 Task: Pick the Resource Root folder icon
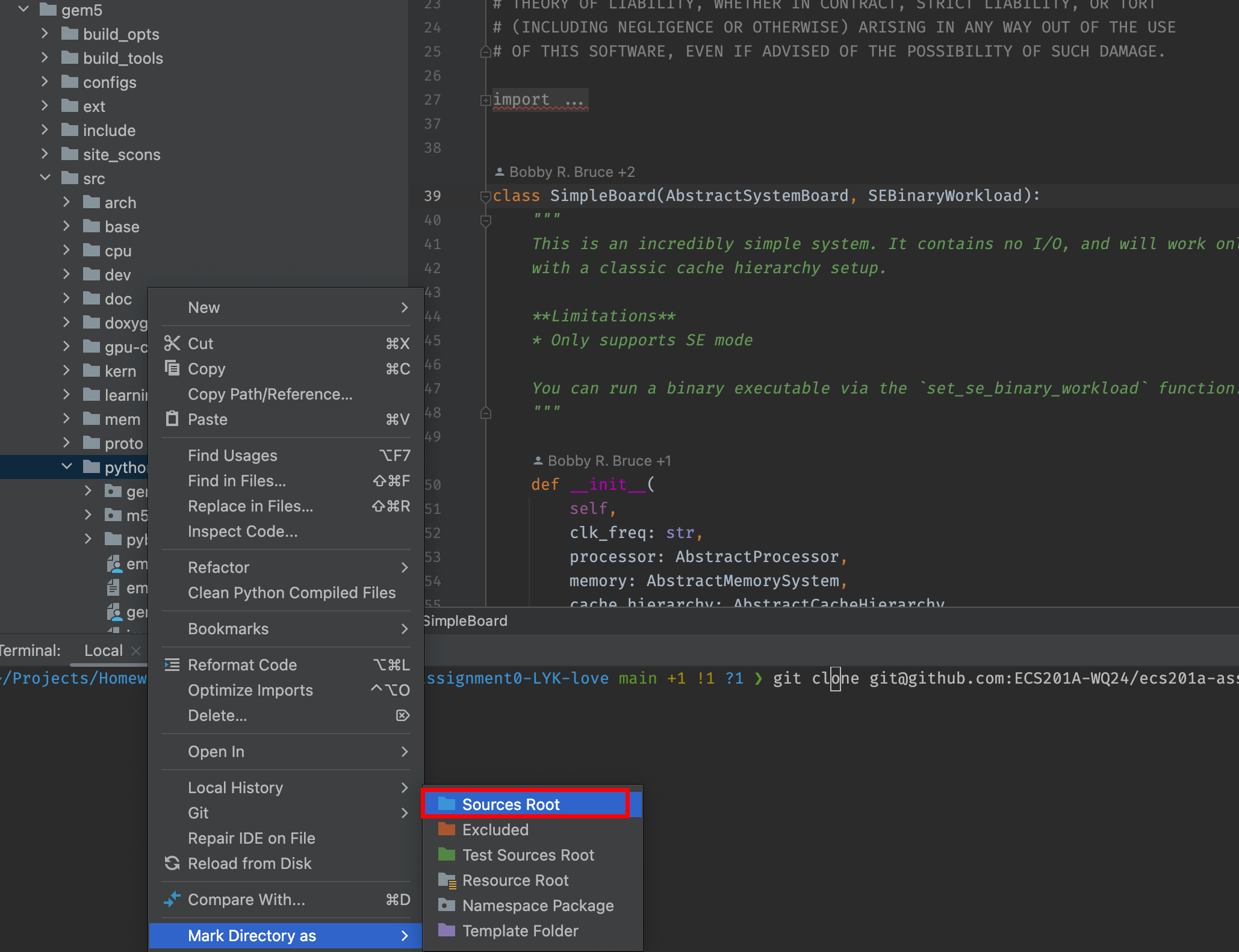coord(447,880)
